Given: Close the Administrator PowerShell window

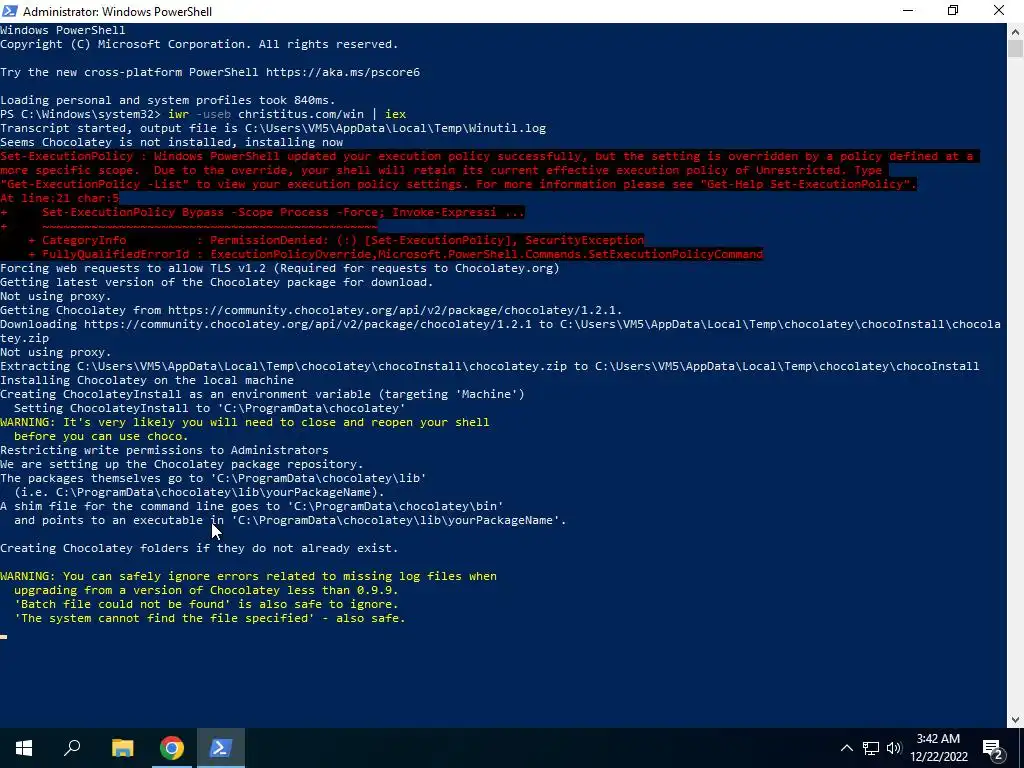Looking at the screenshot, I should 999,11.
